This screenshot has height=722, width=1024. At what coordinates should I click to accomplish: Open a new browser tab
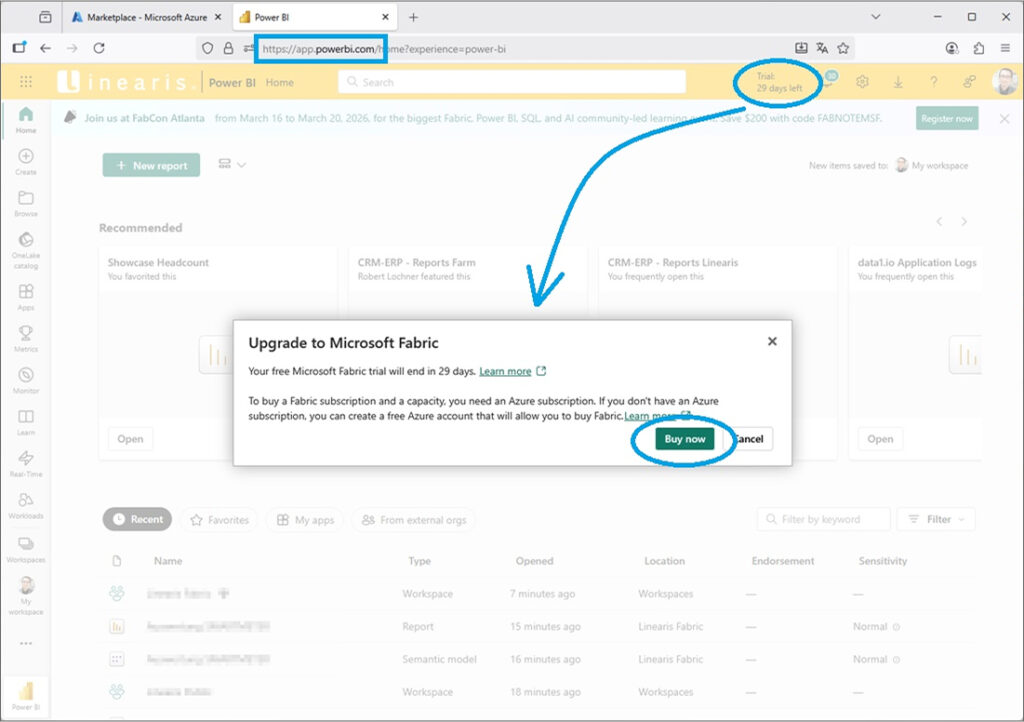click(x=413, y=17)
